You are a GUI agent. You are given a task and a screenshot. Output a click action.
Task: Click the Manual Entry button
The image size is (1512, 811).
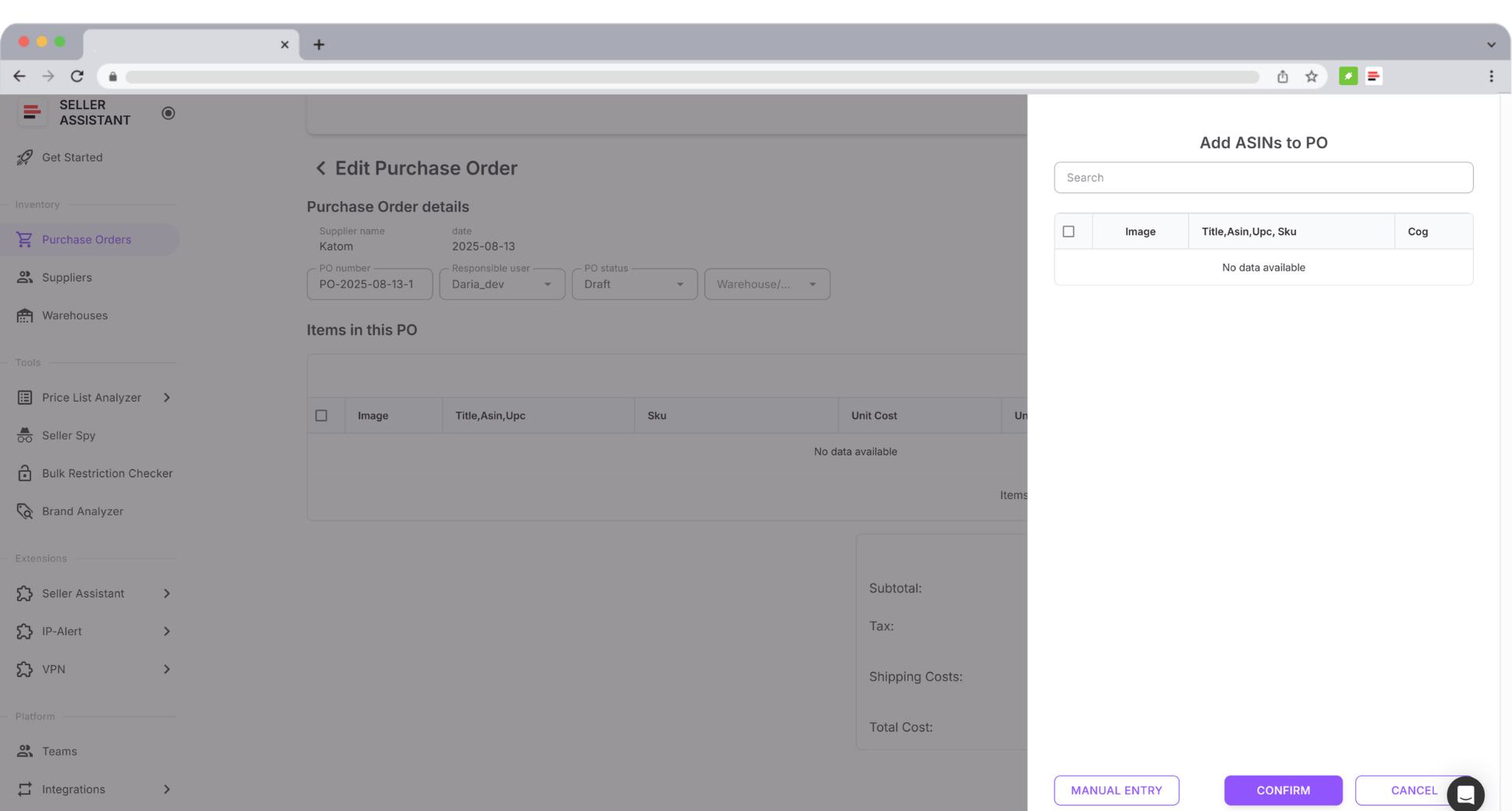[x=1116, y=791]
